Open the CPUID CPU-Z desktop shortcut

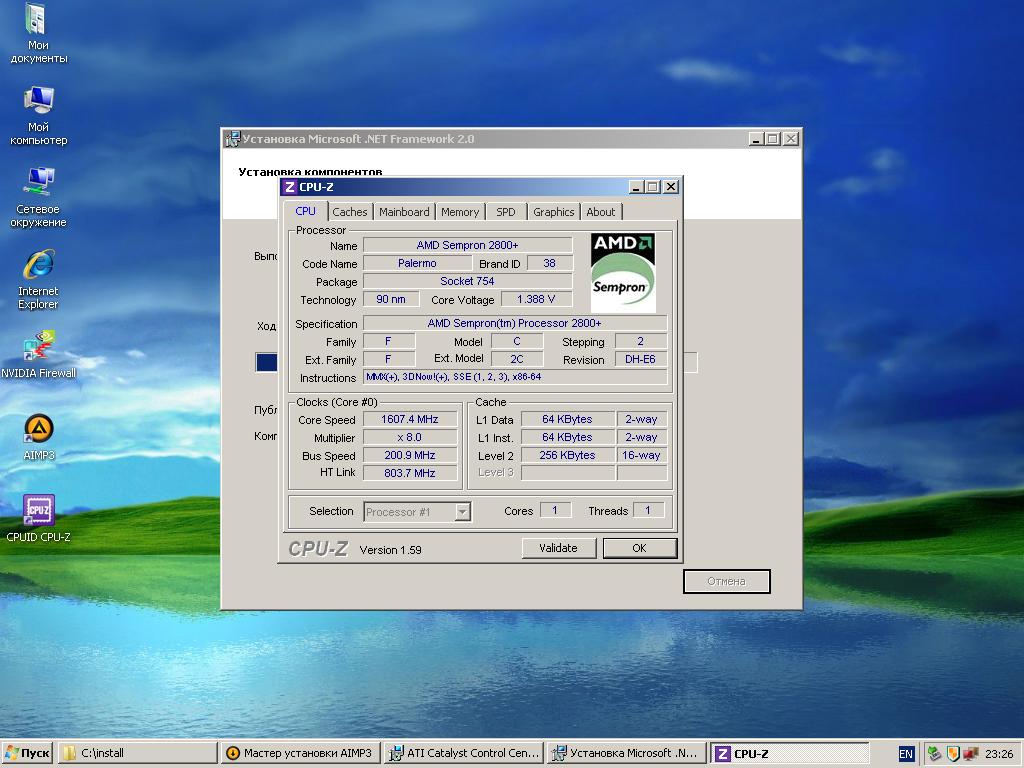[x=39, y=519]
